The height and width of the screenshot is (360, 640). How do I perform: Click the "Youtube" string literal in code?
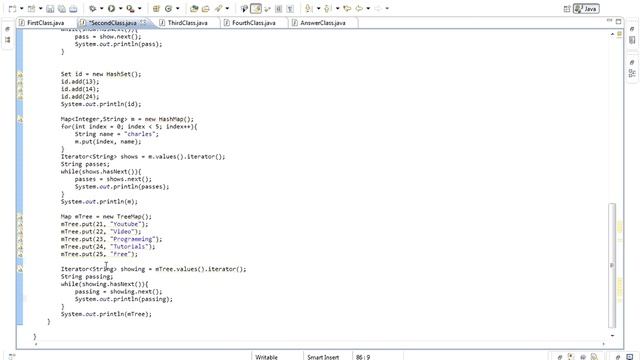coord(127,224)
